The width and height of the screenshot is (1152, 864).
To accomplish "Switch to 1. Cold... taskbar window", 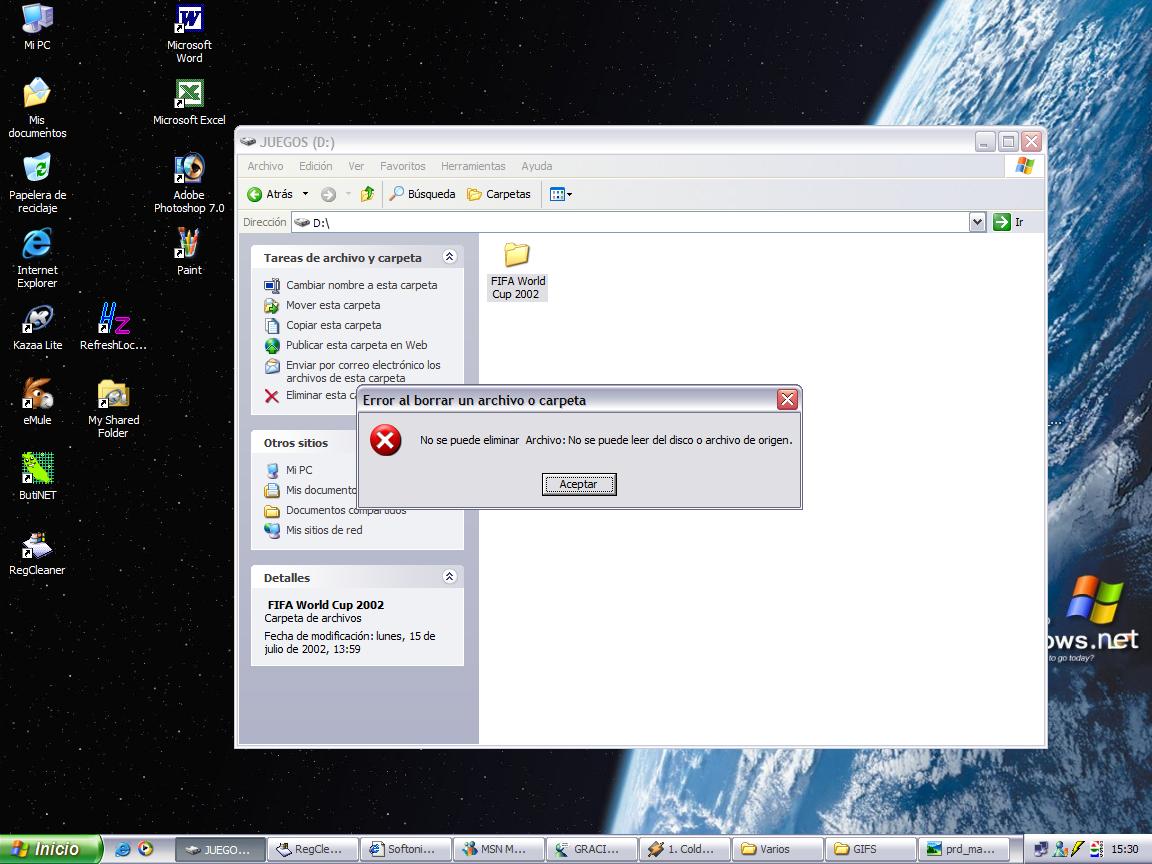I will point(685,849).
